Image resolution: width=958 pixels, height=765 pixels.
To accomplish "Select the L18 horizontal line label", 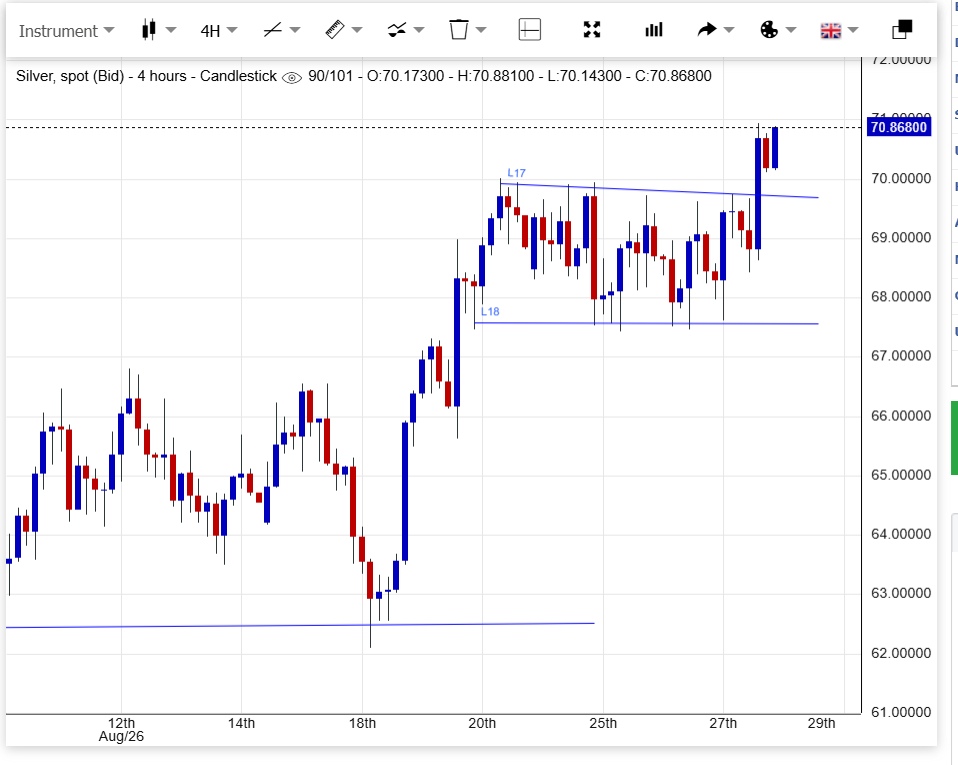I will 490,312.
